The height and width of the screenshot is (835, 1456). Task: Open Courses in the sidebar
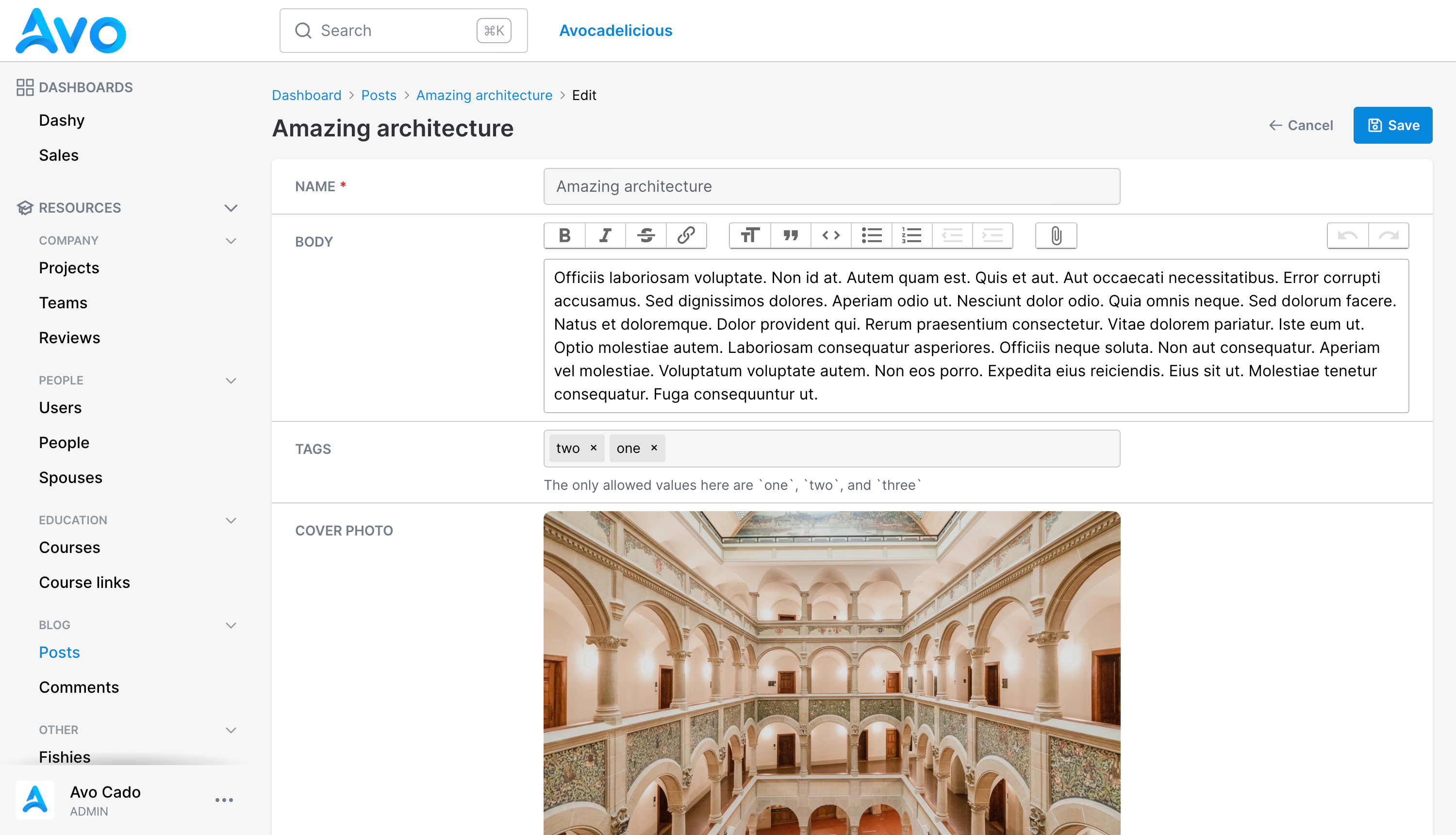(69, 548)
